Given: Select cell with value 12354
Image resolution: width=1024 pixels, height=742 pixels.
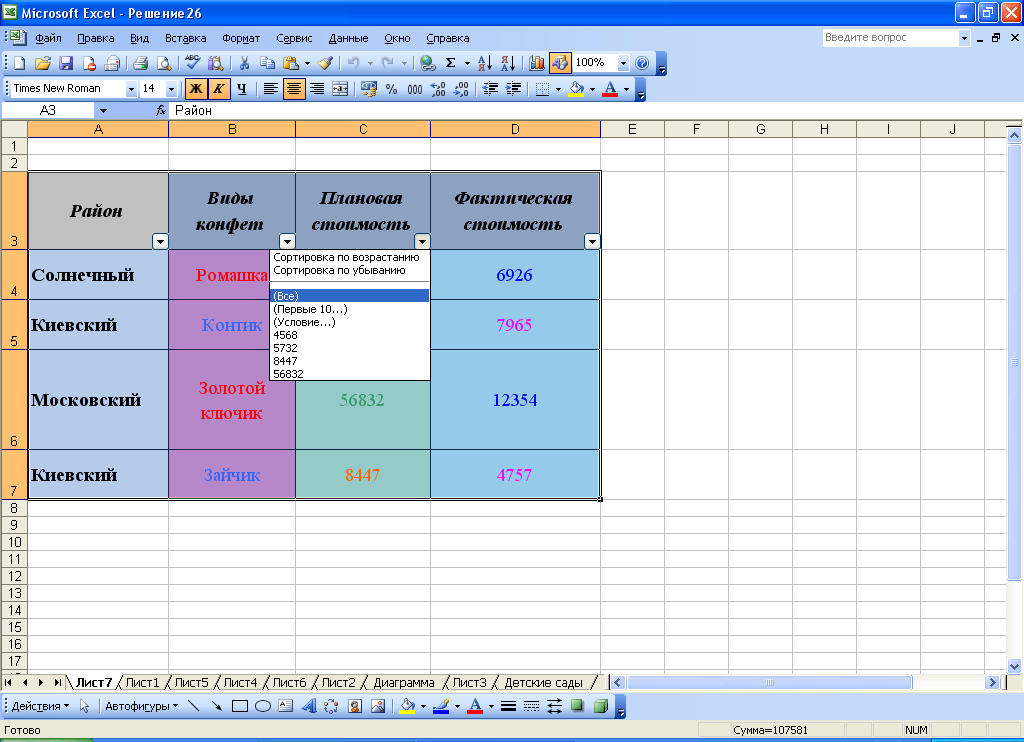Looking at the screenshot, I should (515, 400).
